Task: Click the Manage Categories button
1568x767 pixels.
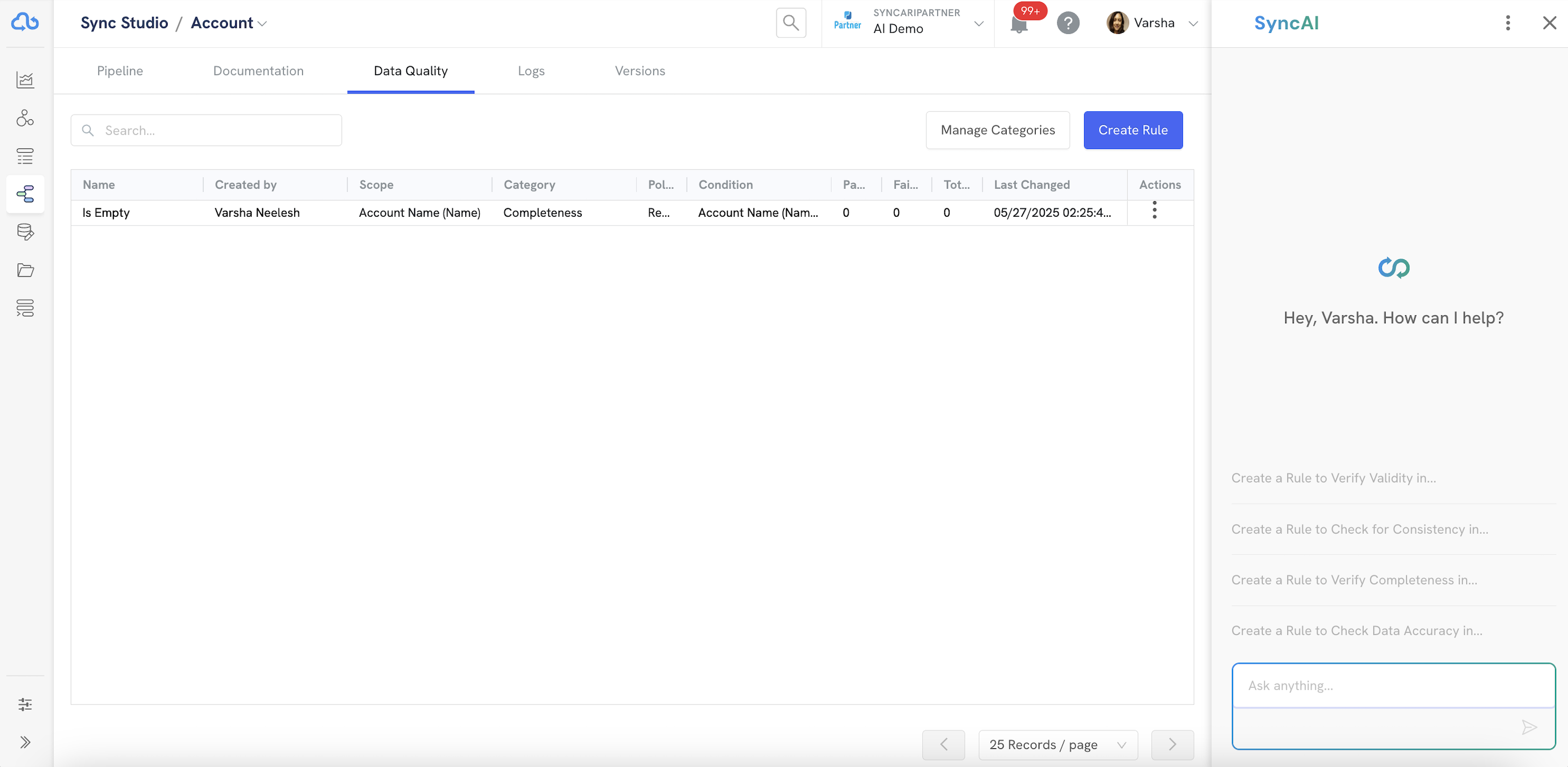Action: pyautogui.click(x=997, y=130)
